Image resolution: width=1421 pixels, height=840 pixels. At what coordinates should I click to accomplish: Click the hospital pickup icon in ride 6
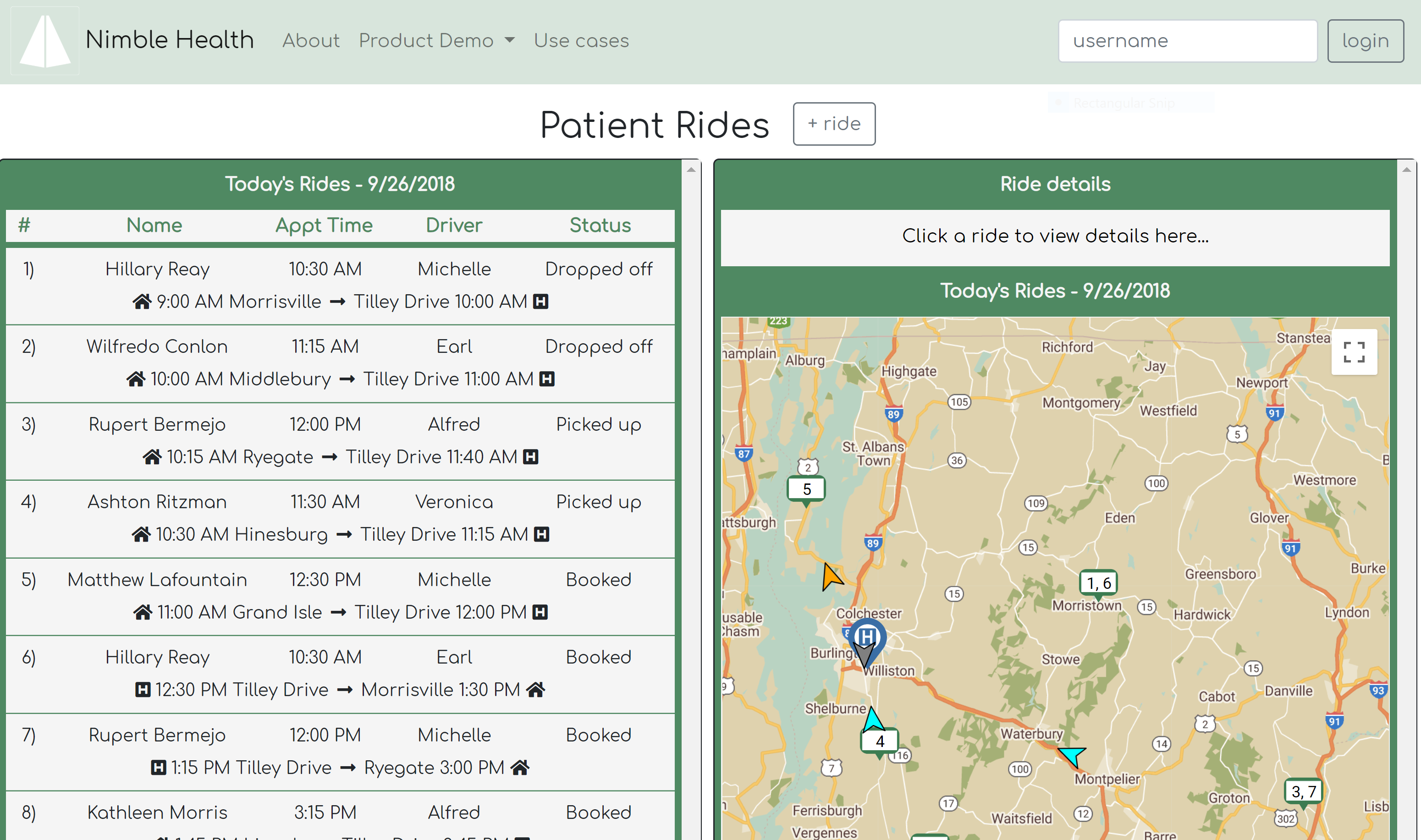[x=142, y=689]
